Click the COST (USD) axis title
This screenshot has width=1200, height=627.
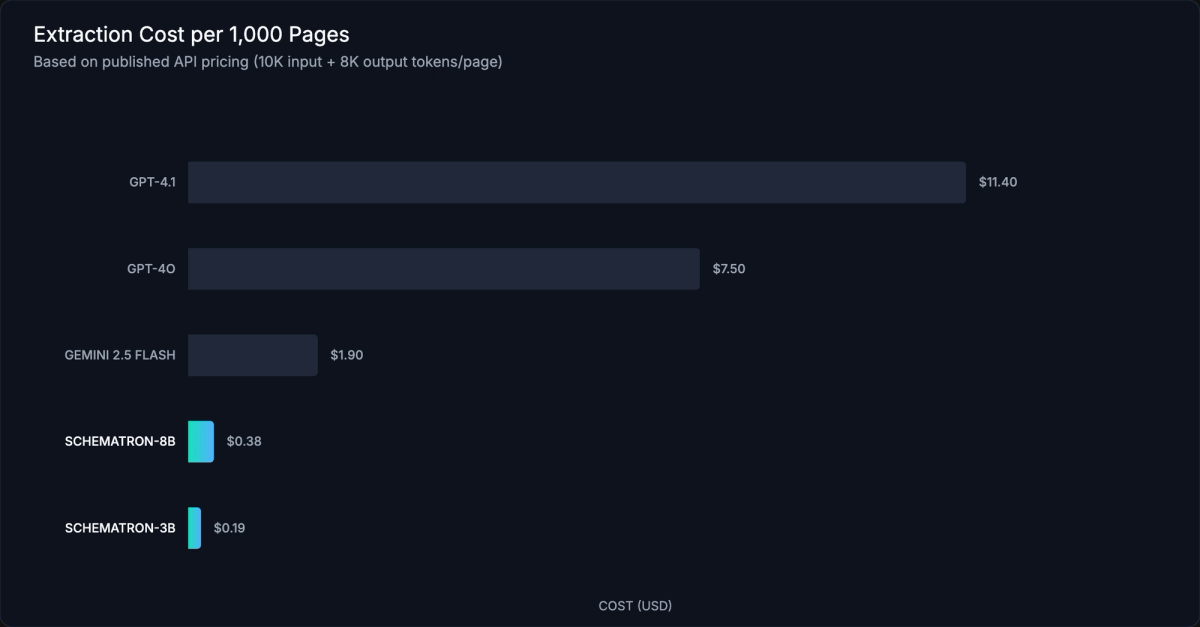[x=635, y=605]
